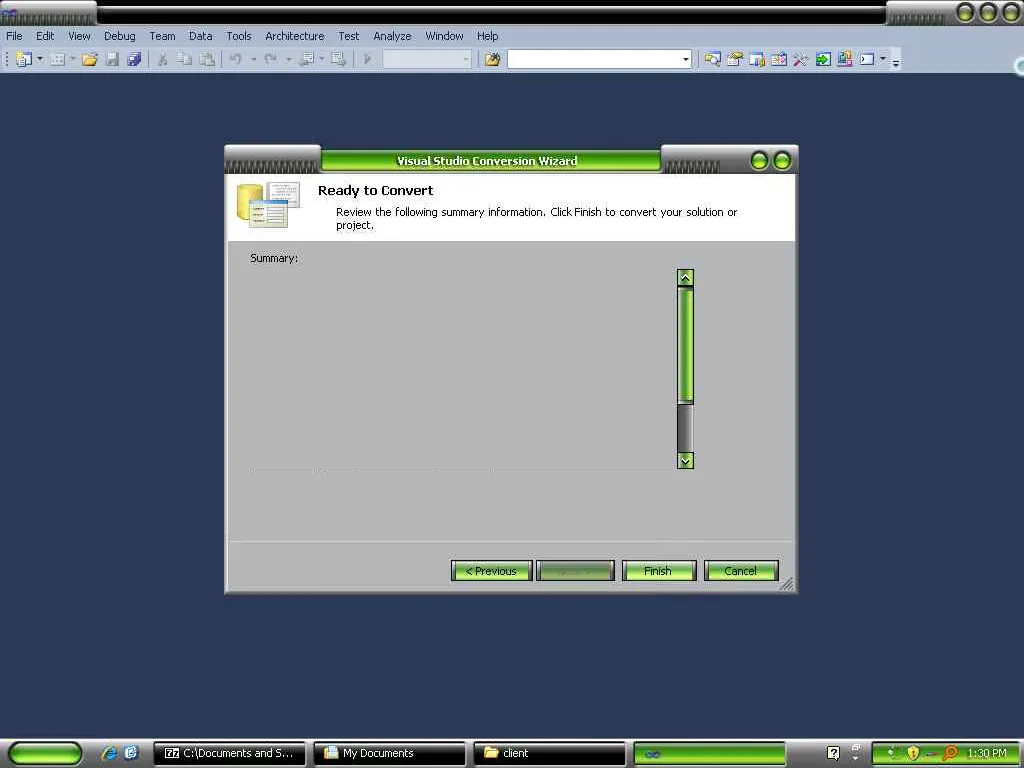
Task: Click the Open File folder icon
Action: [89, 59]
